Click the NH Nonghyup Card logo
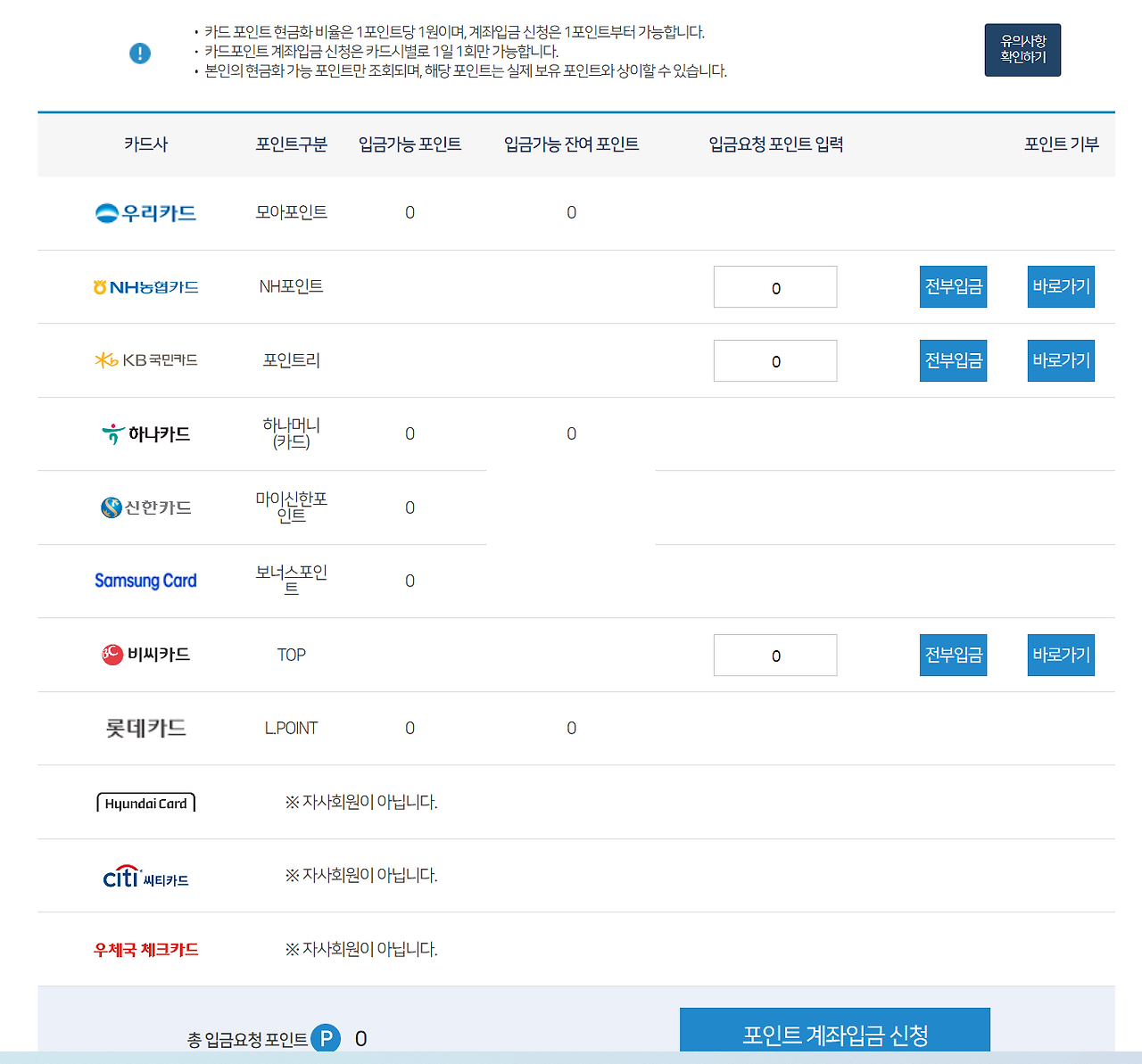Screen dimensions: 1142x1064 click(x=145, y=287)
